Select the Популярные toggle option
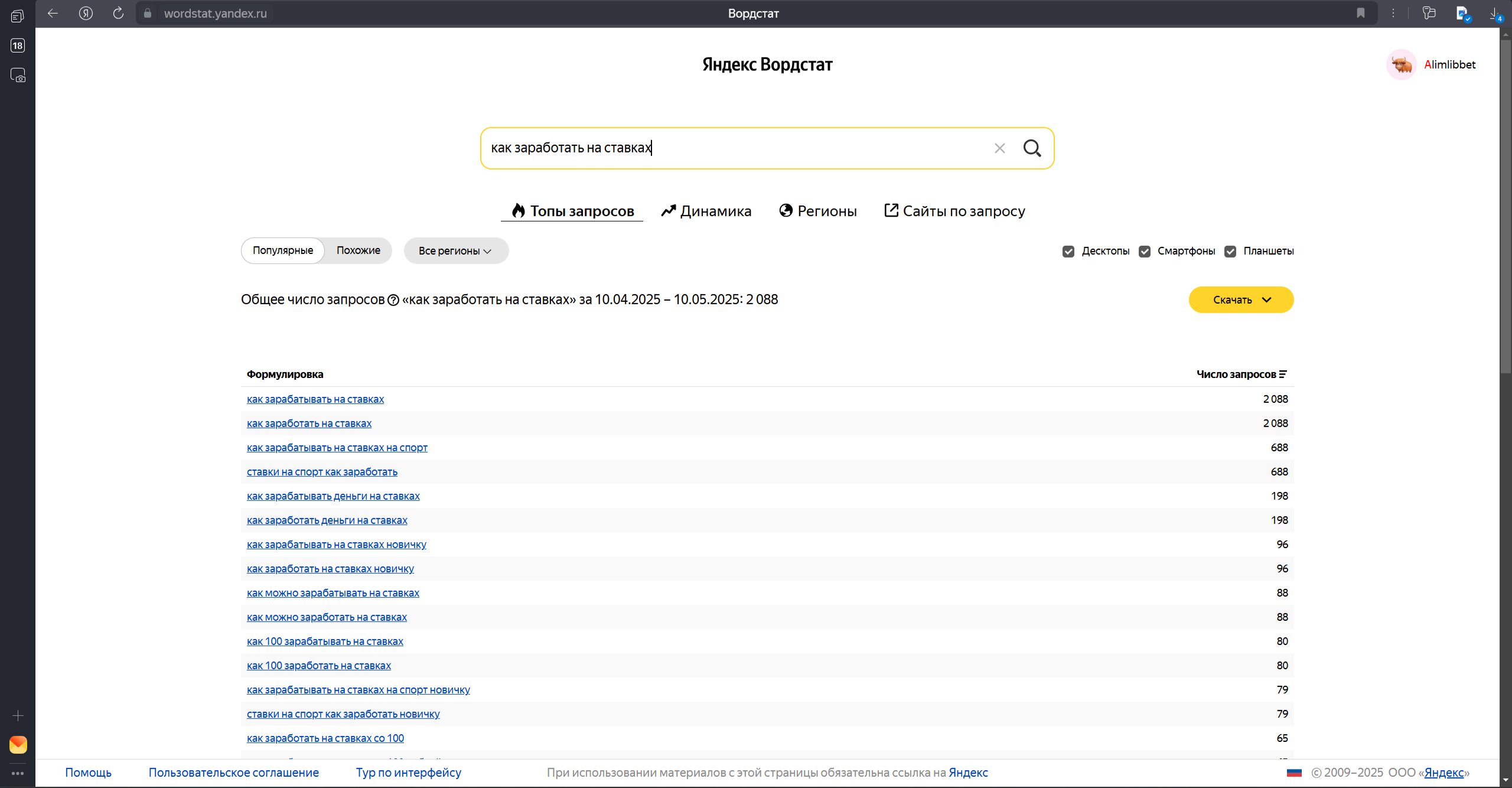 (x=283, y=250)
